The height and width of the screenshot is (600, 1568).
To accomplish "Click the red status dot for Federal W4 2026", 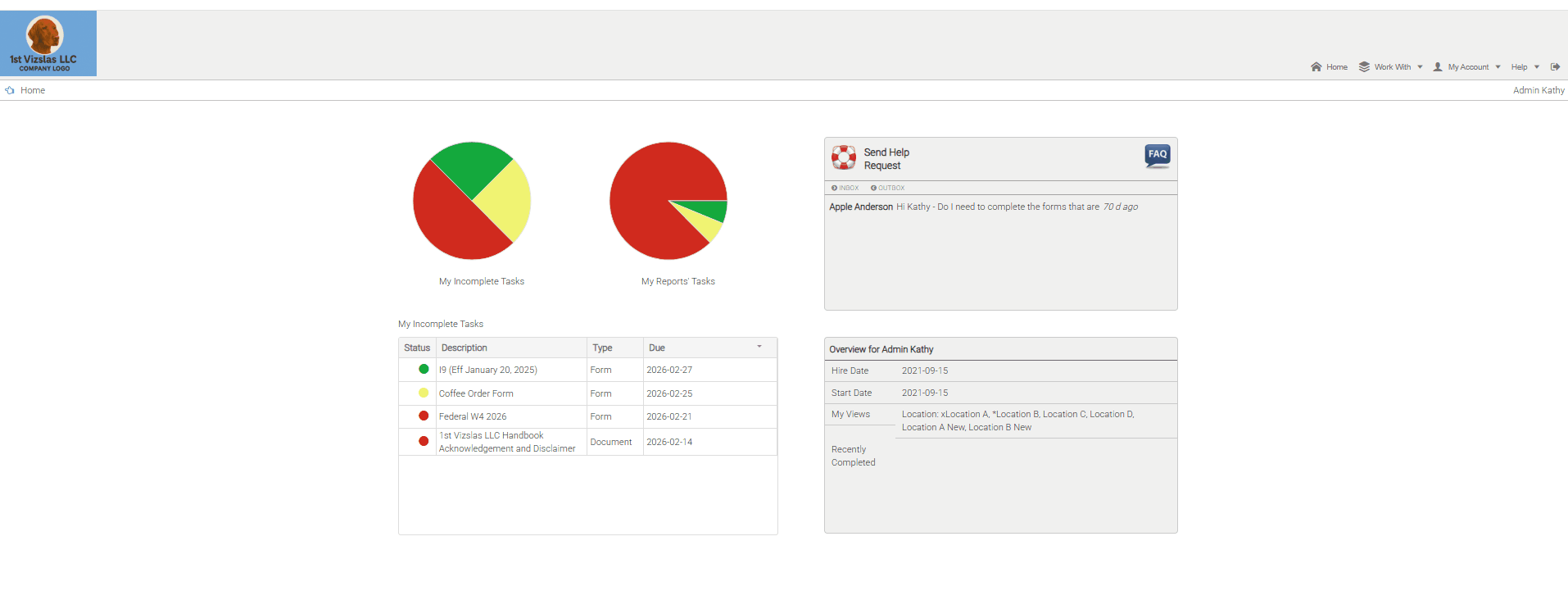I will [424, 416].
